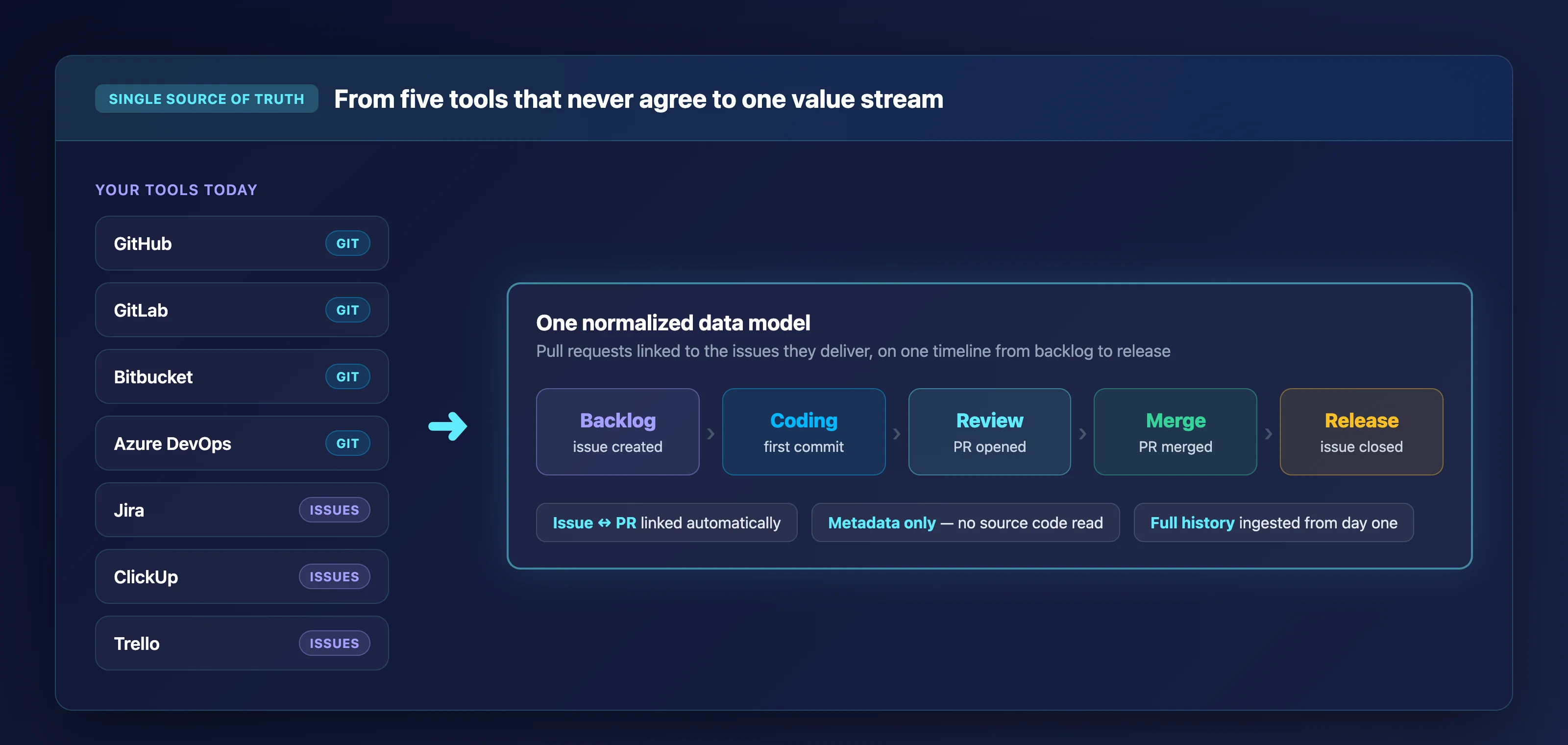
Task: Select the GitHub tool card
Action: [x=242, y=244]
